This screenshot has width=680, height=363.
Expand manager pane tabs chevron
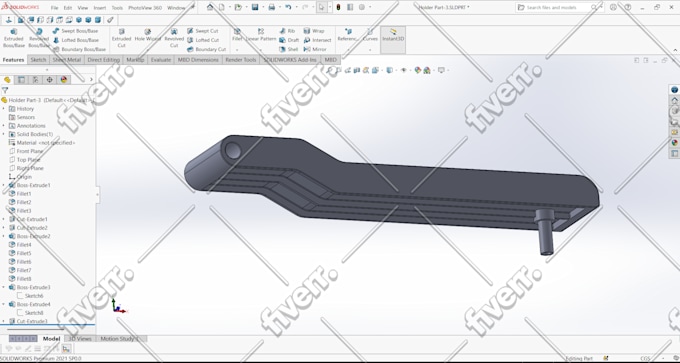[x=91, y=79]
